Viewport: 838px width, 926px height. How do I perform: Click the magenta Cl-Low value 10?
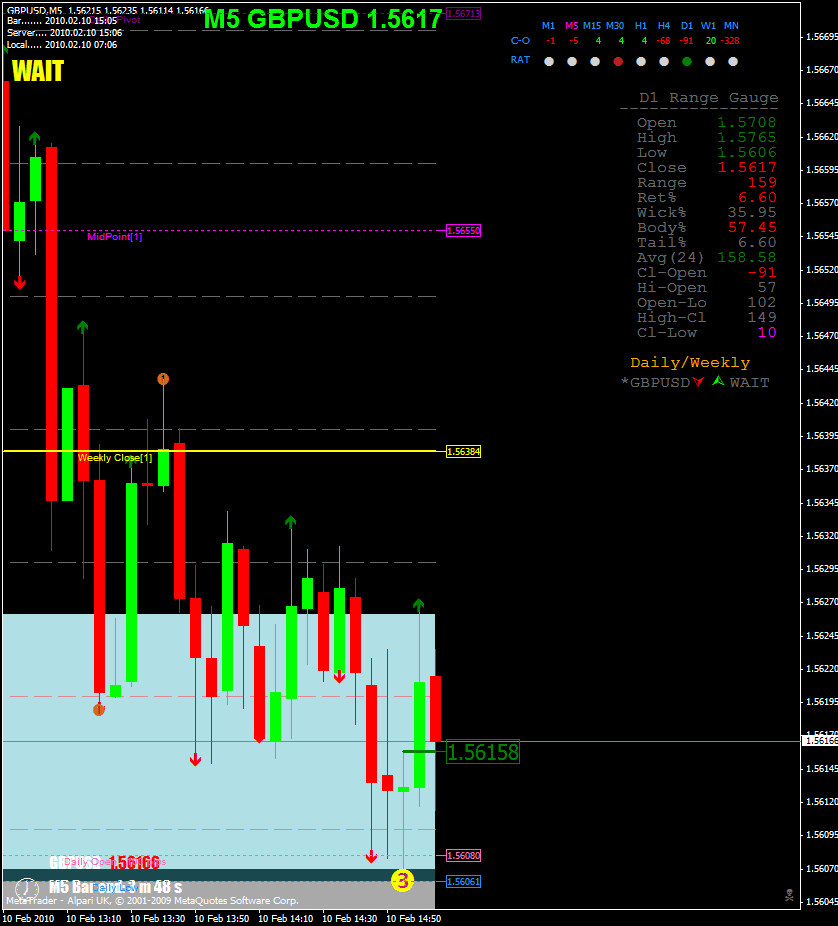click(x=767, y=332)
